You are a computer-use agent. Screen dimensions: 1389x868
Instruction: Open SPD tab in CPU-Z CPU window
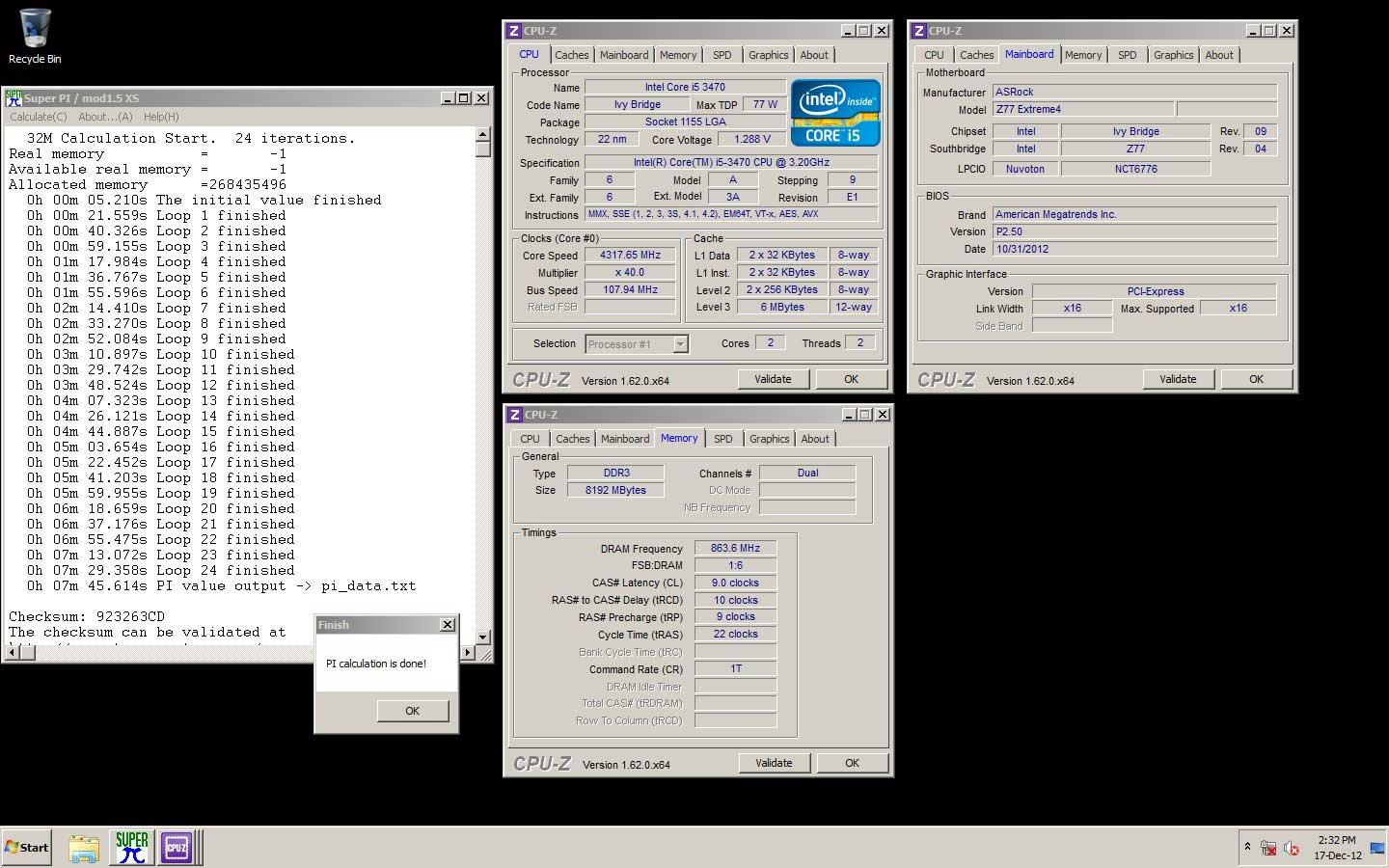tap(722, 55)
